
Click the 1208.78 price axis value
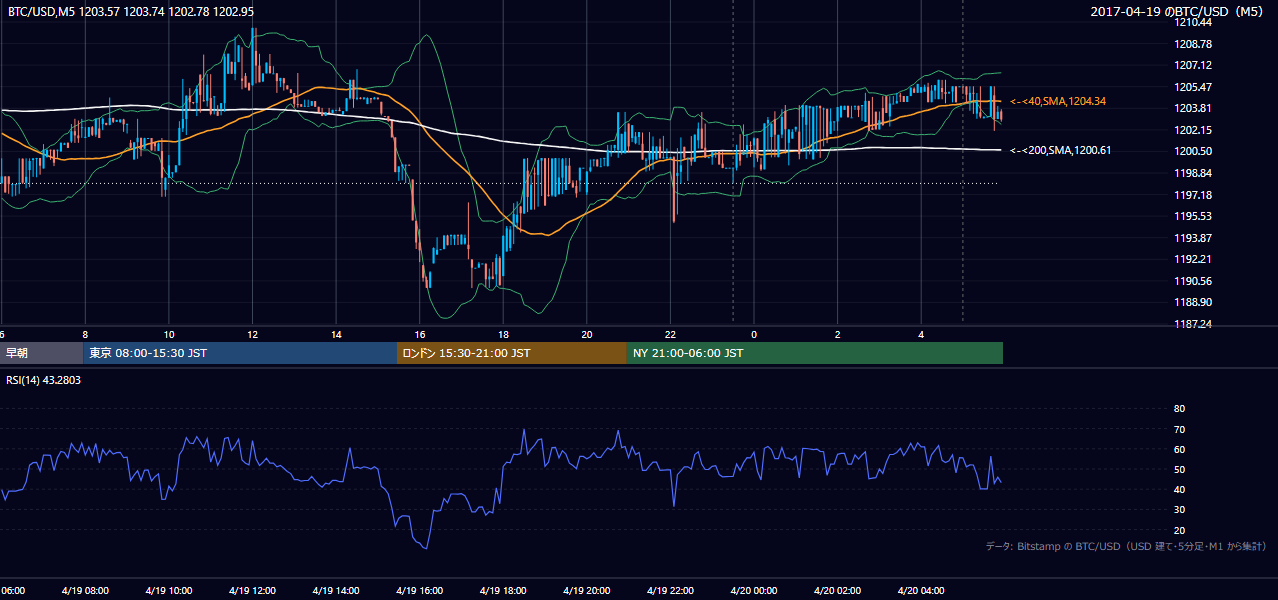click(1194, 44)
